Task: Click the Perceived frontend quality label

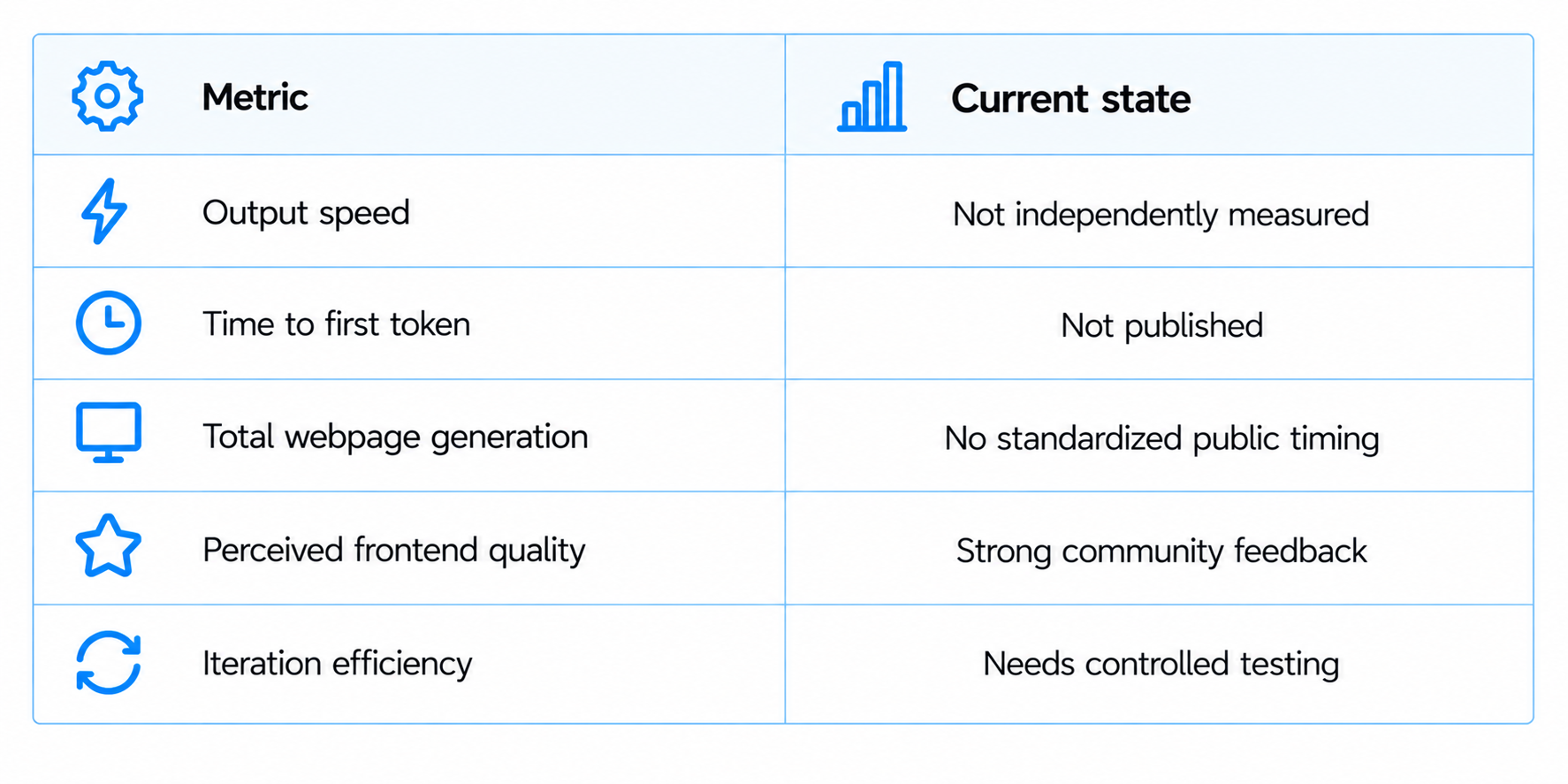Action: 393,550
